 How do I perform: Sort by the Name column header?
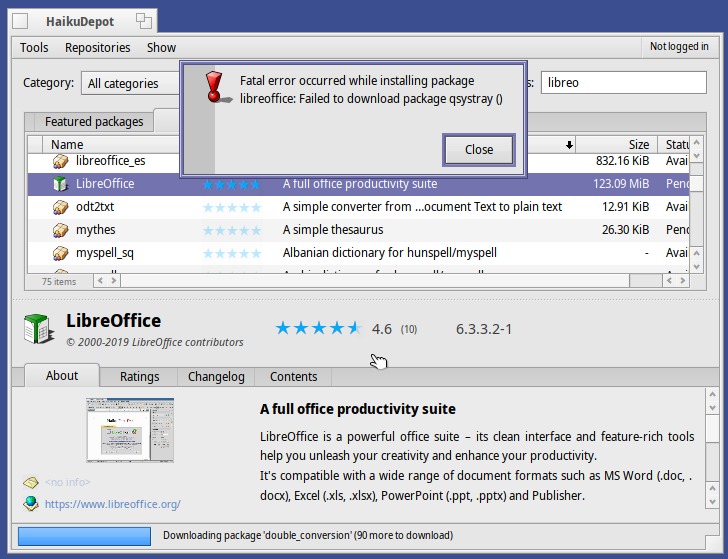point(111,145)
